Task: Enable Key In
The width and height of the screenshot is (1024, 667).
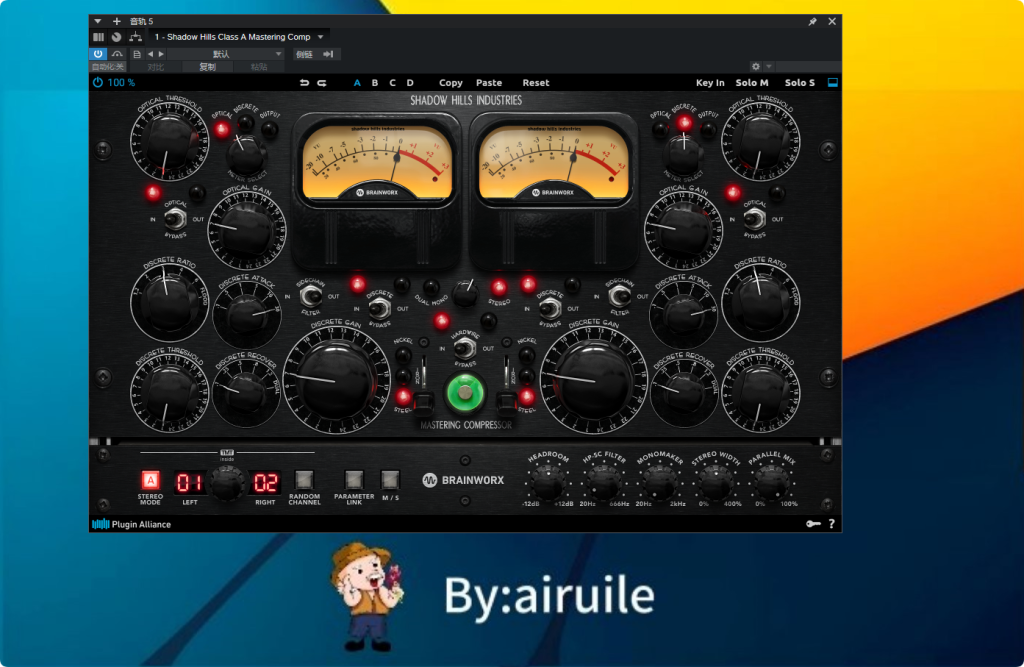Action: [x=710, y=83]
